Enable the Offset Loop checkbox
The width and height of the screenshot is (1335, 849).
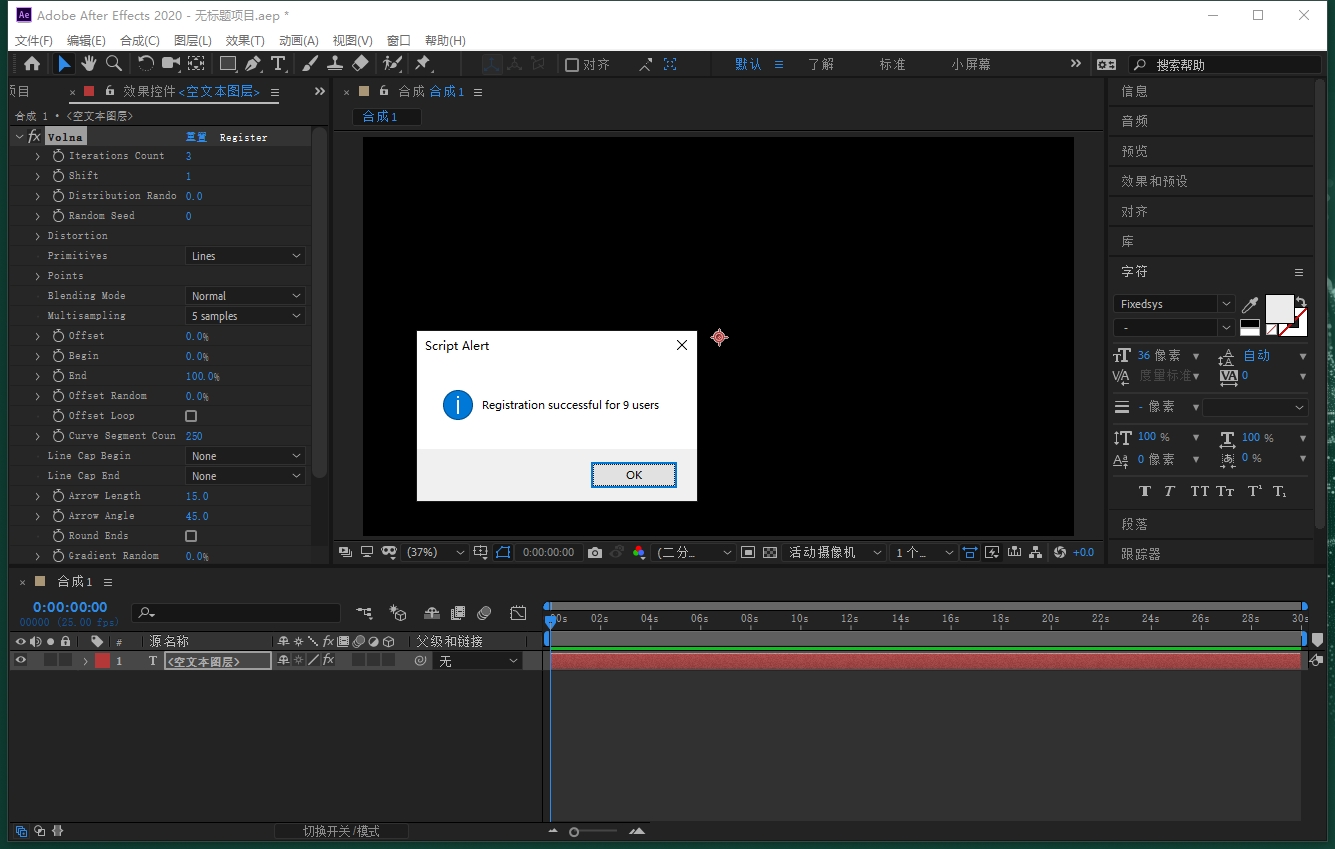point(191,416)
